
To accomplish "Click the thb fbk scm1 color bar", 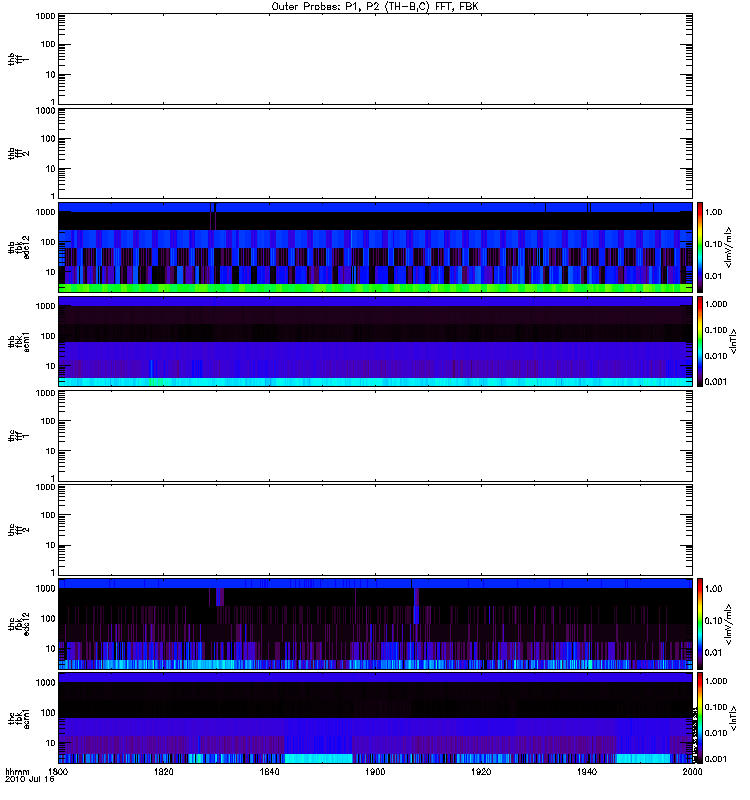I will tap(700, 341).
